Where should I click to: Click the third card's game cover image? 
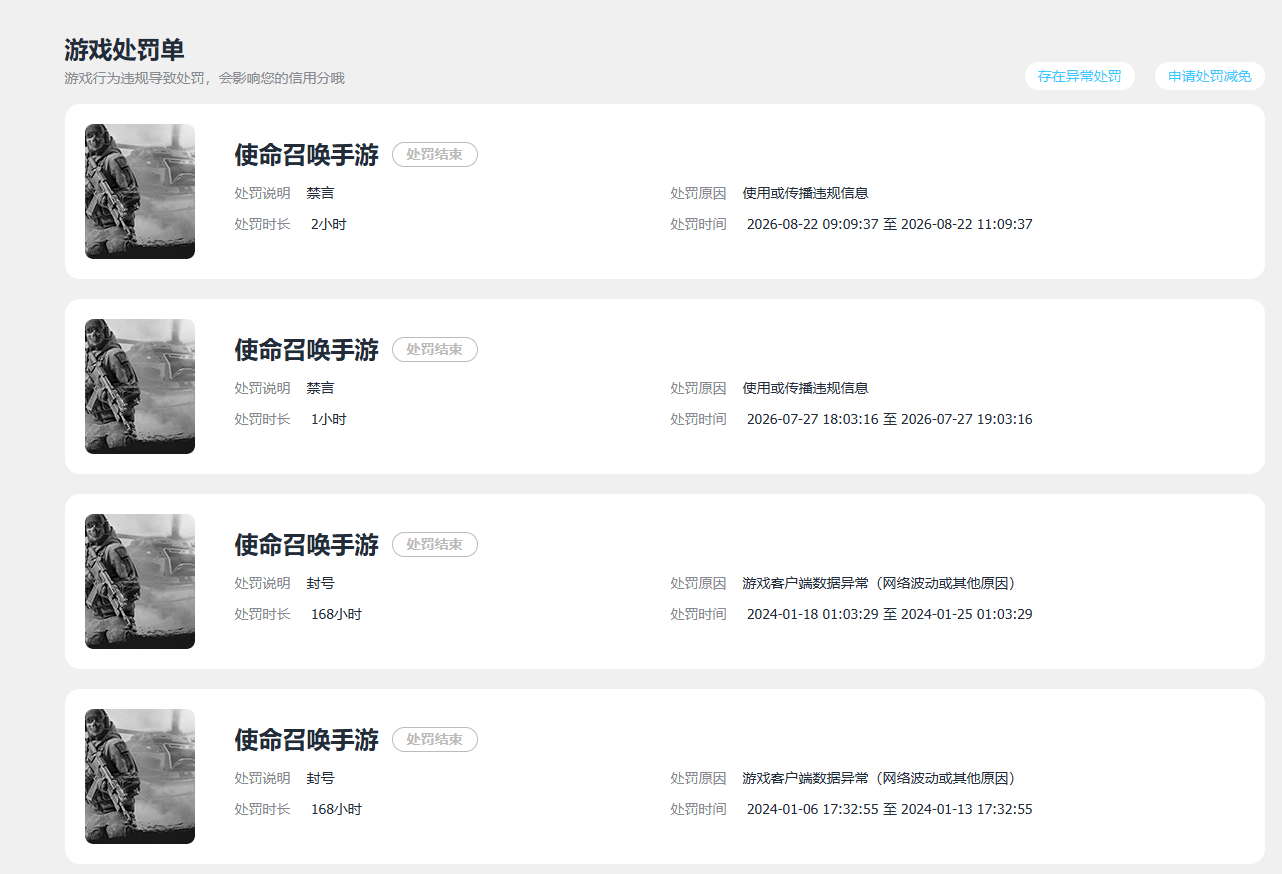140,581
